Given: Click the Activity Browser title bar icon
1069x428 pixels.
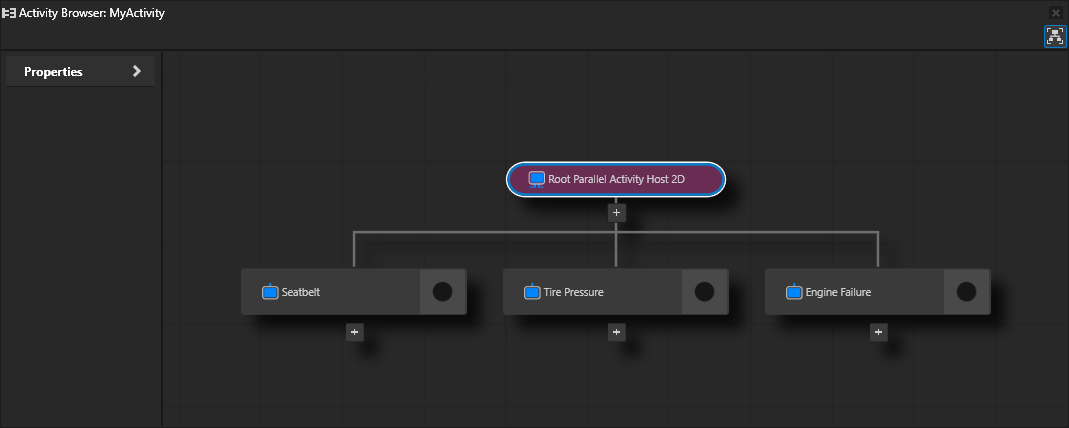Looking at the screenshot, I should [9, 14].
